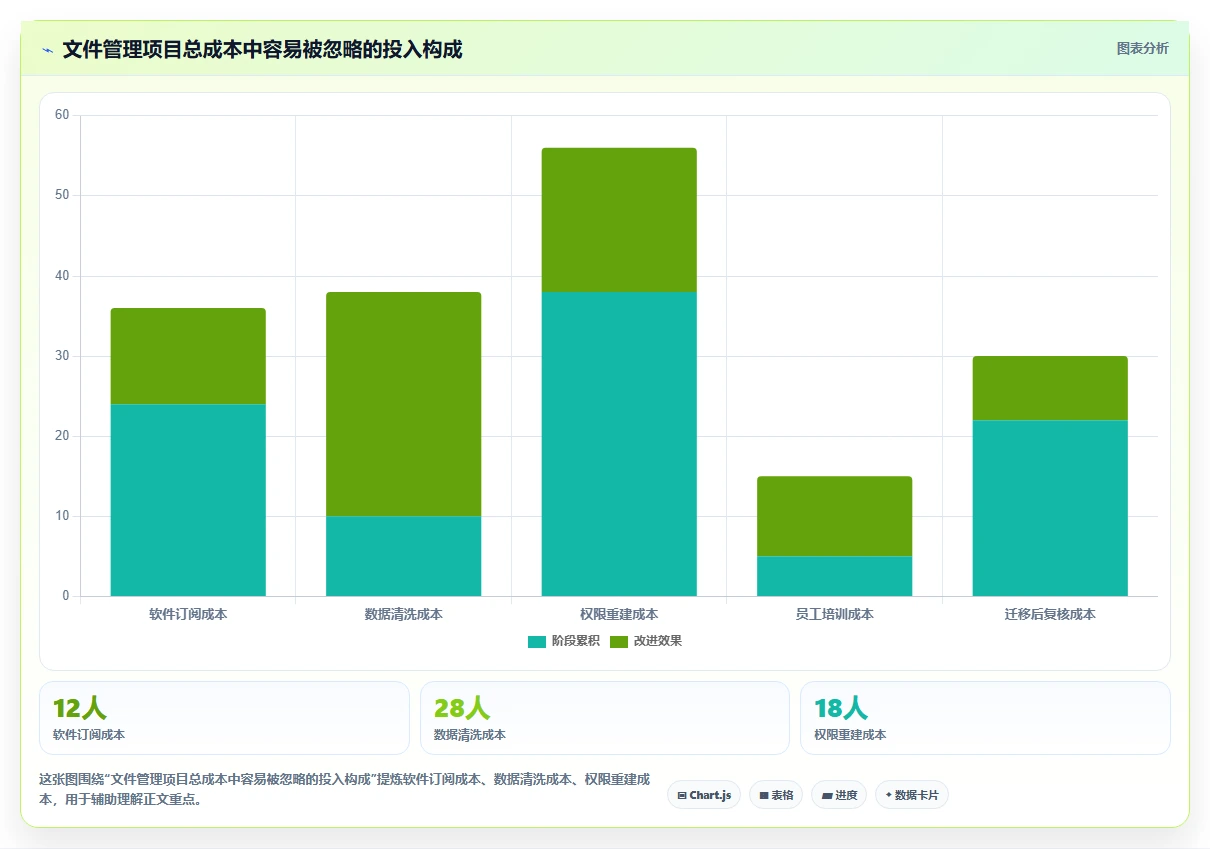This screenshot has height=849, width=1210.
Task: Click y-axis value 10
Action: [x=62, y=516]
